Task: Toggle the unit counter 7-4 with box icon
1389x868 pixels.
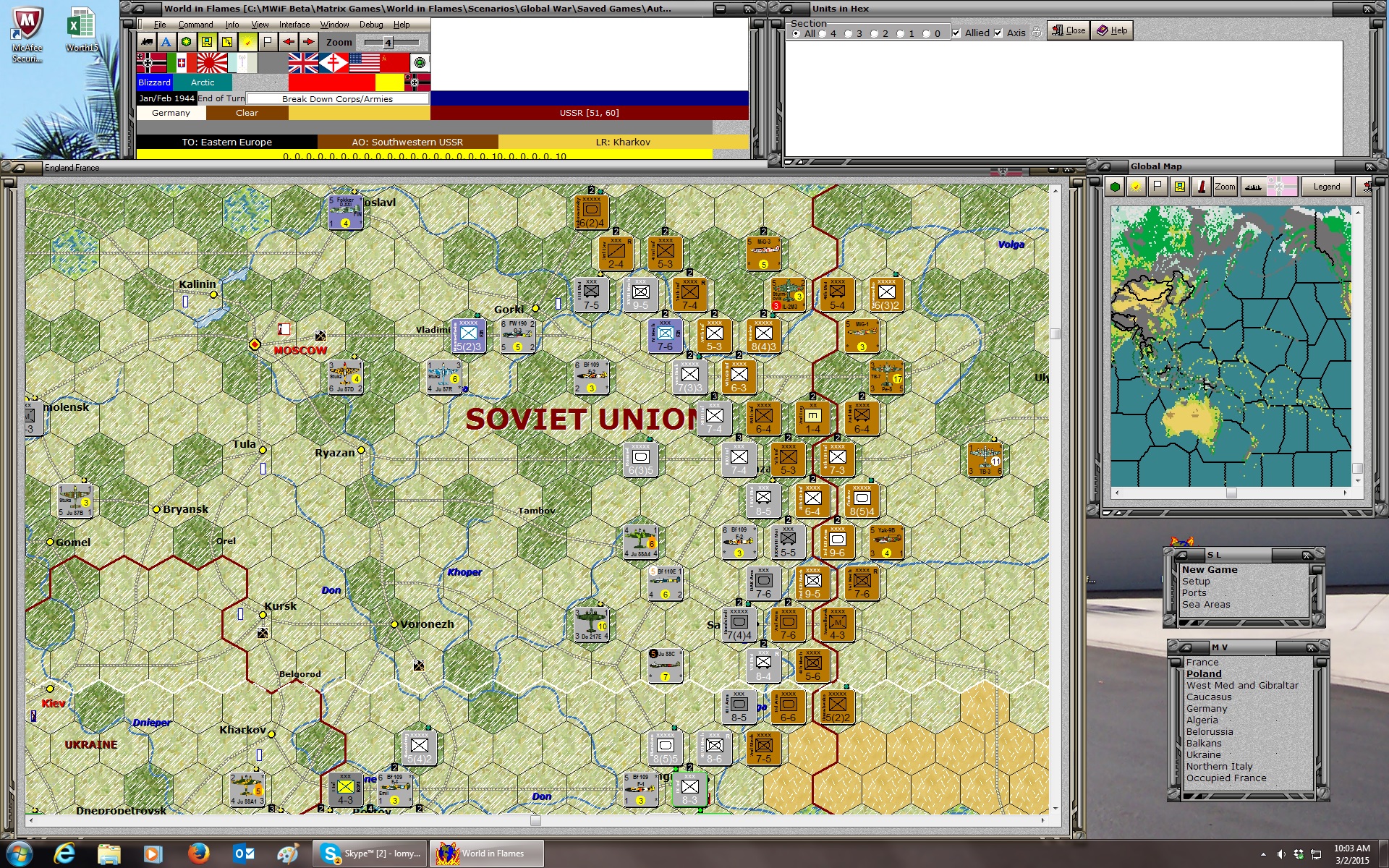Action: [x=207, y=42]
